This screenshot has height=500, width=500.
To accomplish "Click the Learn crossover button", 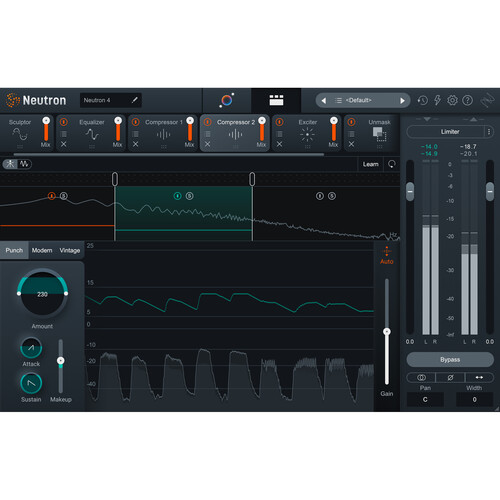I will (x=371, y=164).
